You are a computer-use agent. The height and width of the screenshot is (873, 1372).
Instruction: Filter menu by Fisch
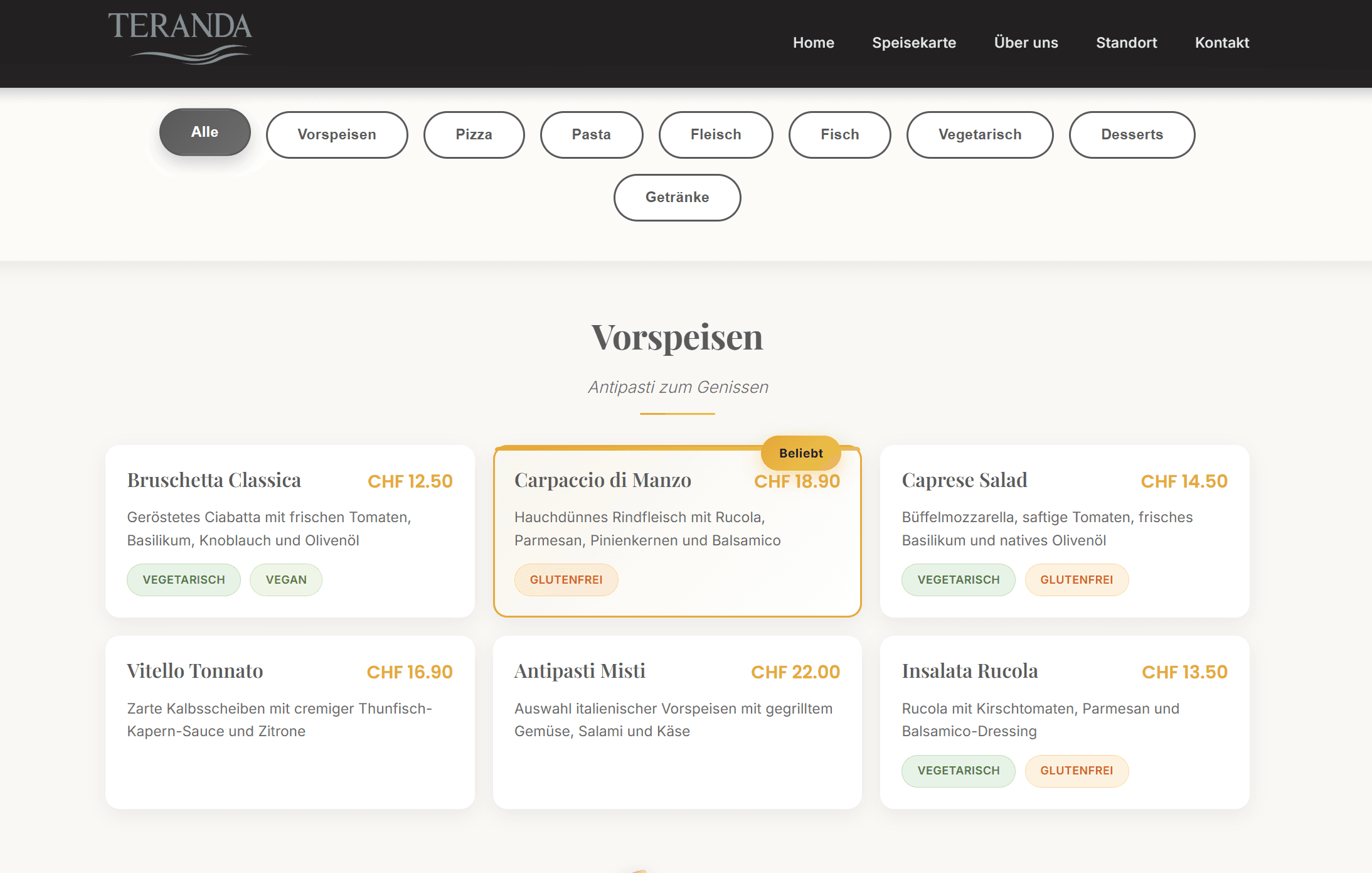click(x=839, y=134)
